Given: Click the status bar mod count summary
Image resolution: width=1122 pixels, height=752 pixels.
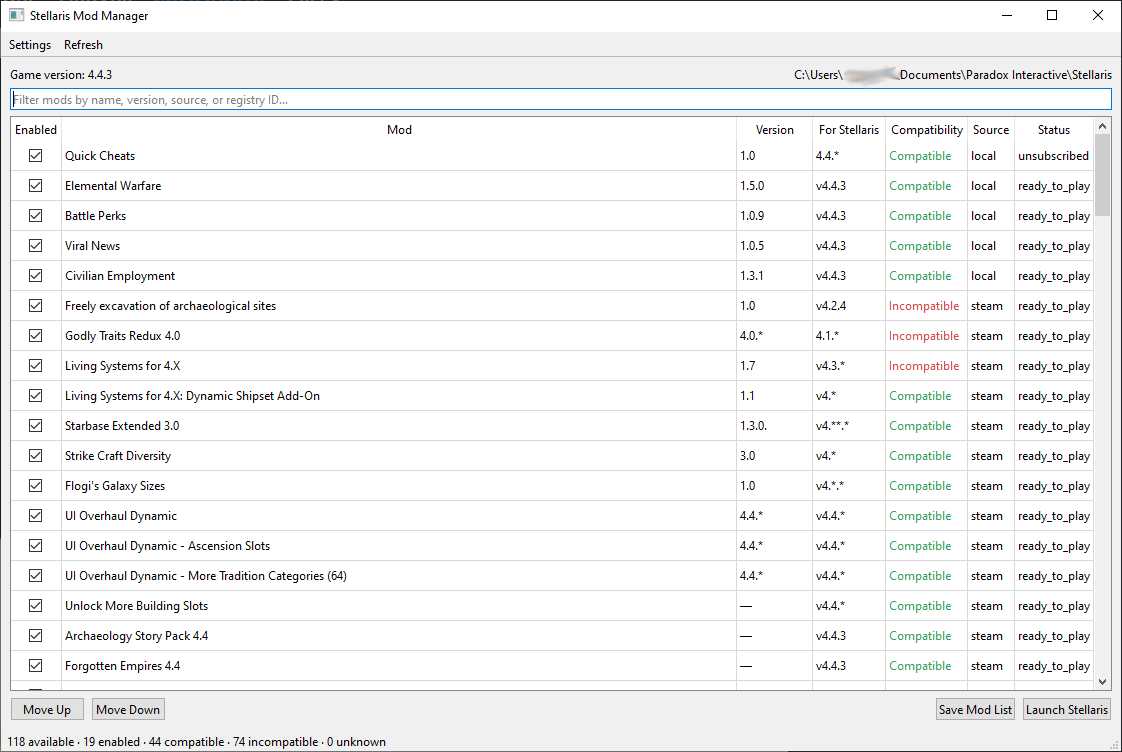Looking at the screenshot, I should click(196, 742).
